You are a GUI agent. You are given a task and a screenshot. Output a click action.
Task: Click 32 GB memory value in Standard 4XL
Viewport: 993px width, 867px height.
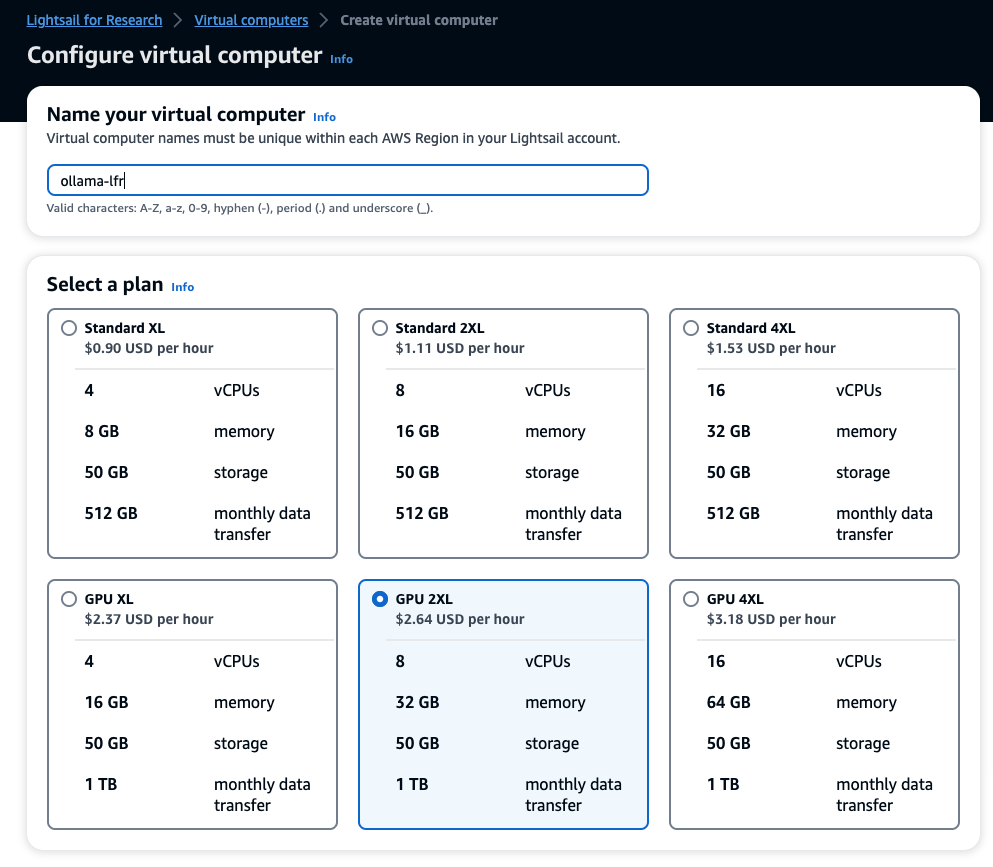point(728,431)
